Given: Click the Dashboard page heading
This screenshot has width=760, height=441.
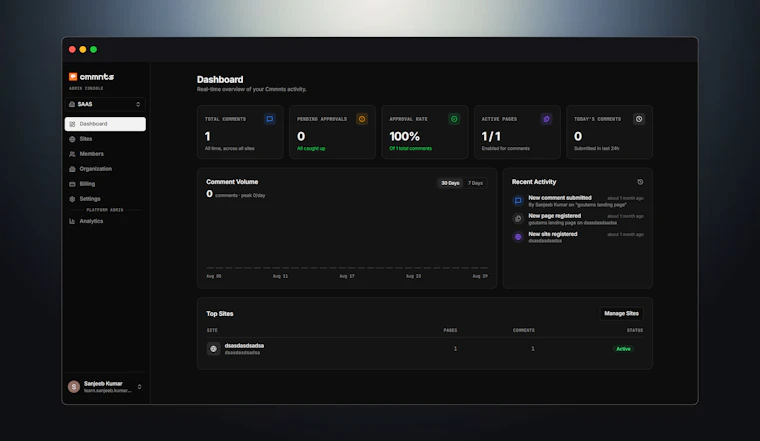Looking at the screenshot, I should [220, 79].
